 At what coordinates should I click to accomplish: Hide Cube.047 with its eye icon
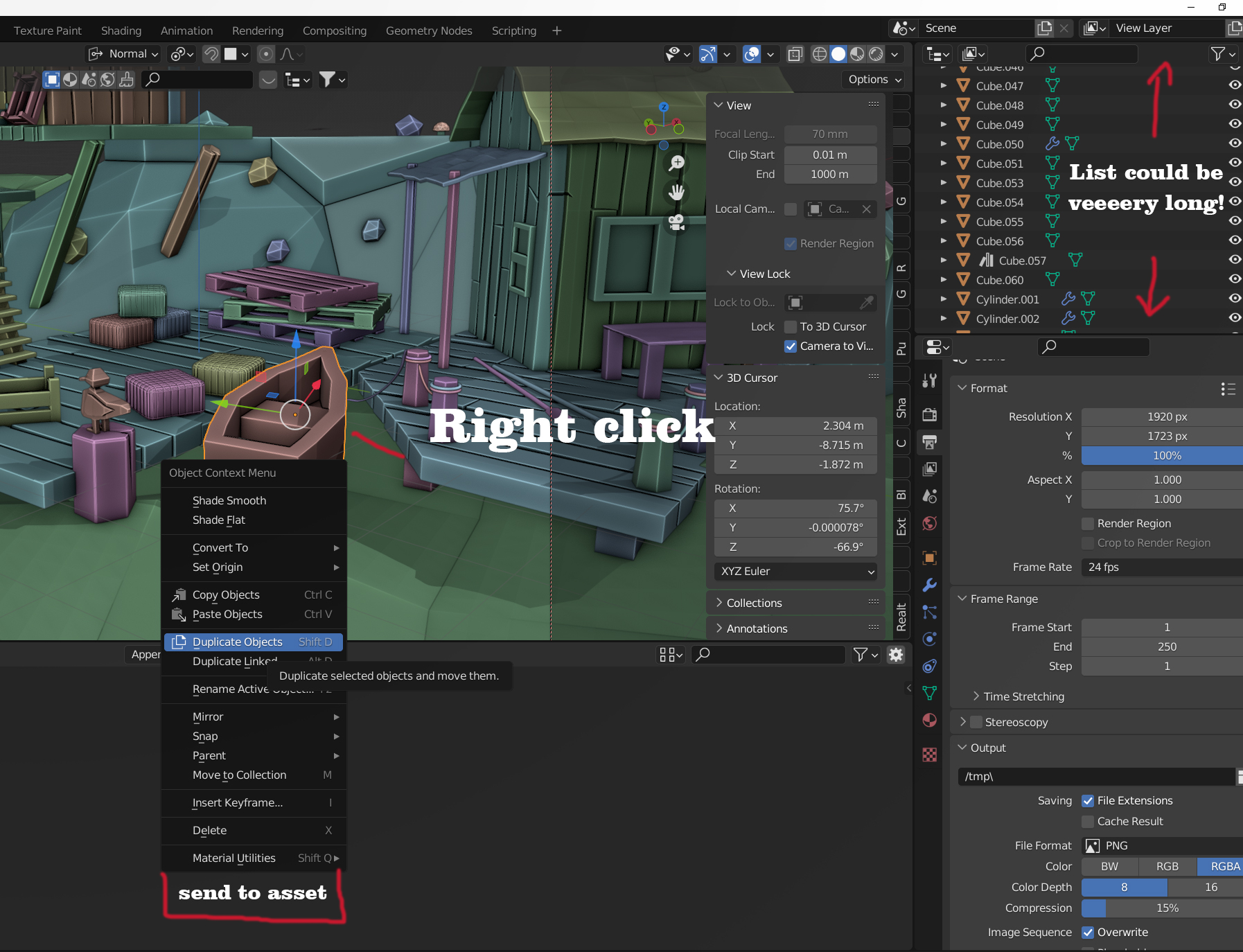[1235, 85]
